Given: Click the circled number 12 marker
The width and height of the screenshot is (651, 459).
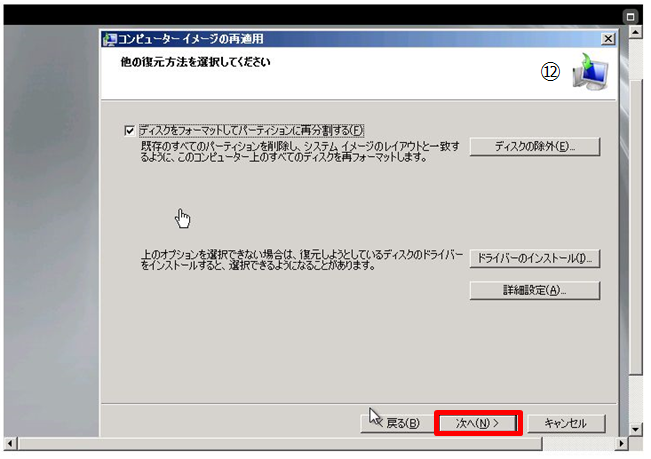Looking at the screenshot, I should click(x=549, y=75).
